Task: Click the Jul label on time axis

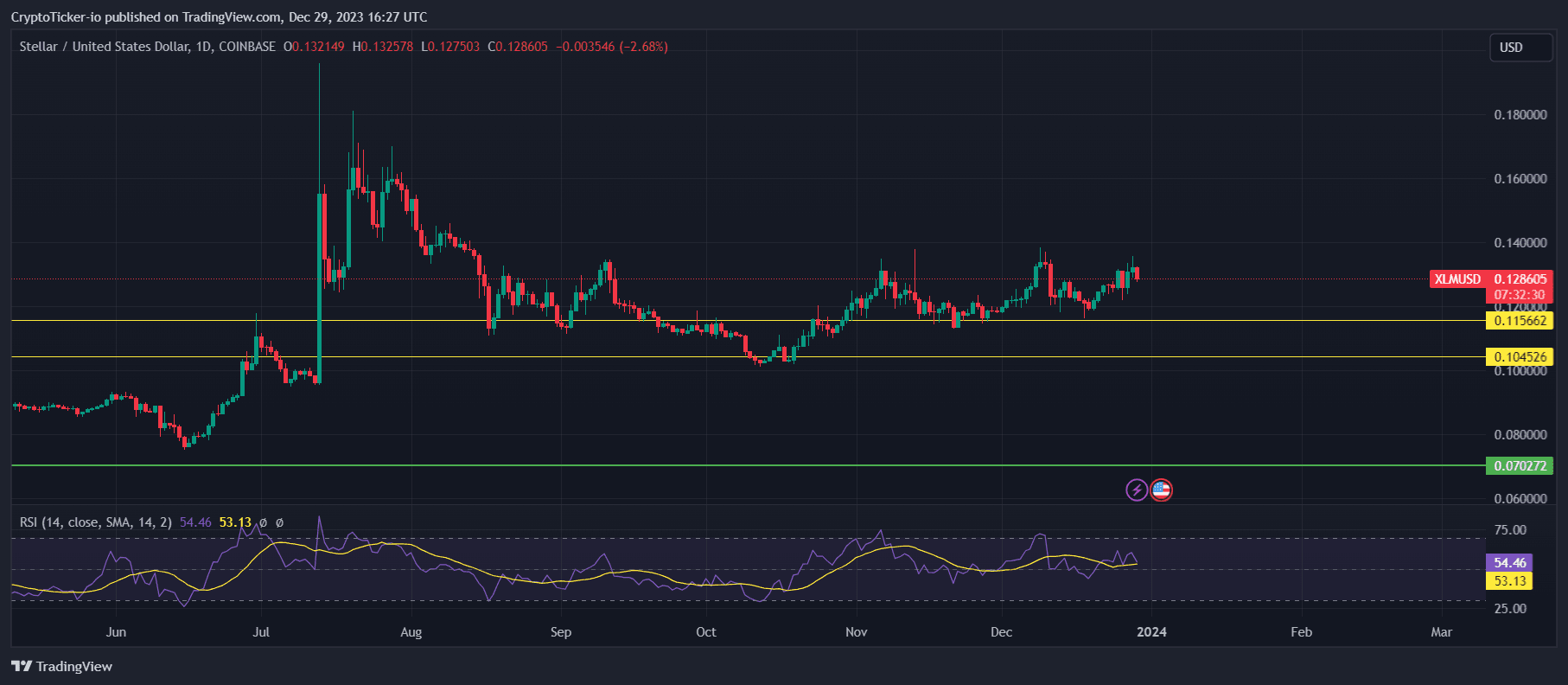Action: click(x=261, y=632)
